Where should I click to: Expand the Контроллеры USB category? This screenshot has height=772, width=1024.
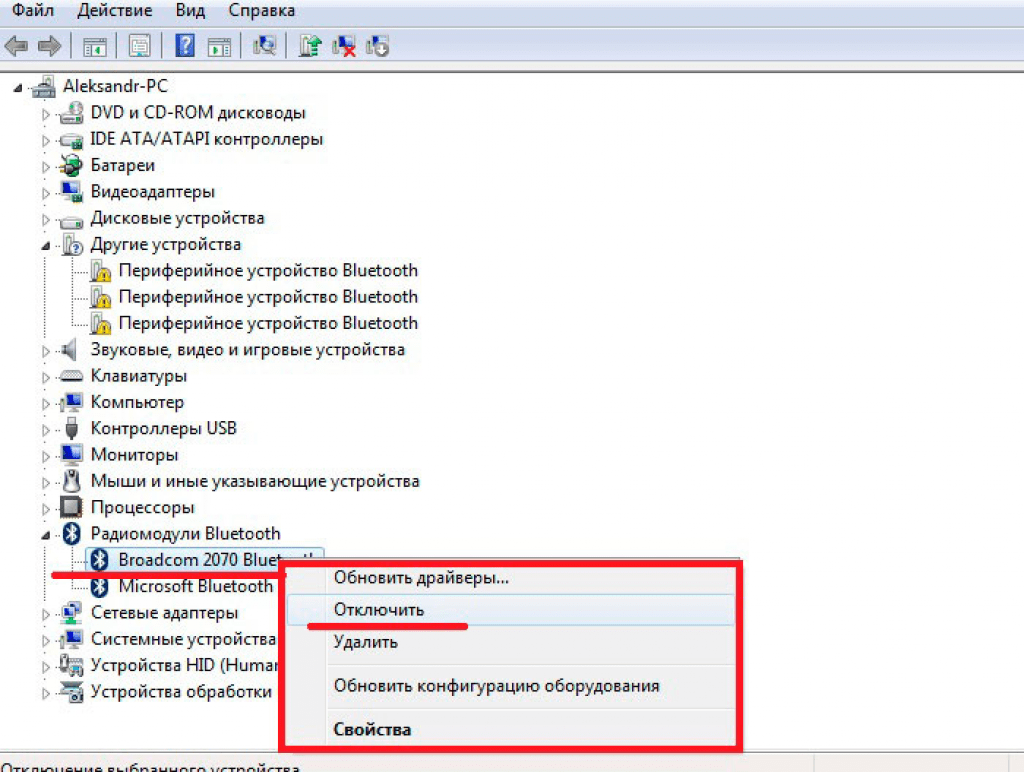(x=45, y=430)
